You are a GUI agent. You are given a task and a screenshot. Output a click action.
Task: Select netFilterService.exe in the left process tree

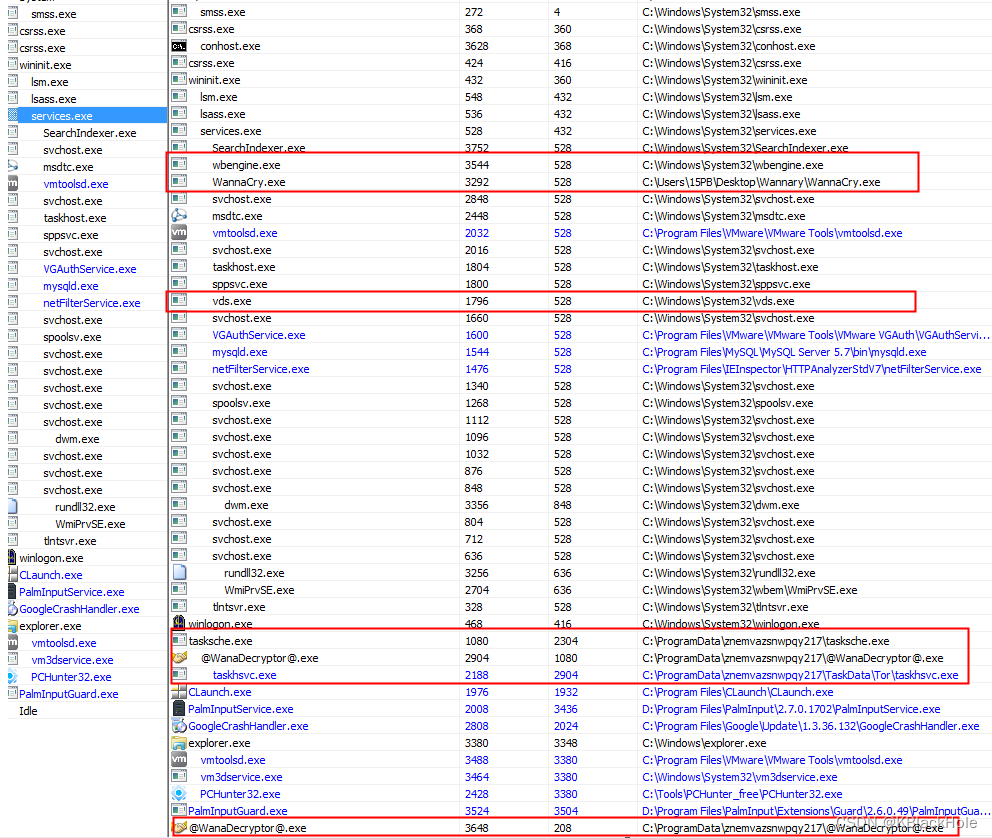91,303
